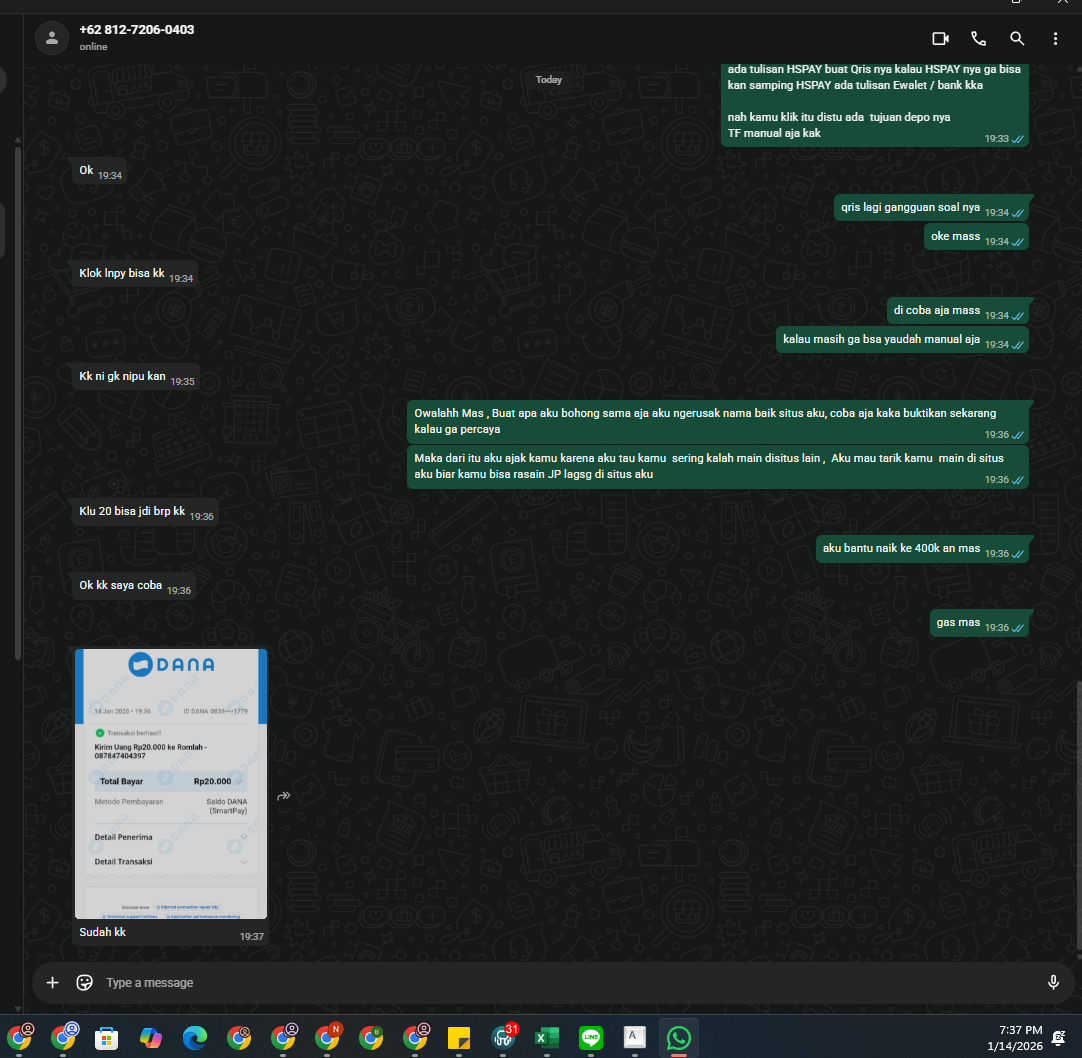Click the 'Ok kk saya coba' message

[x=134, y=585]
